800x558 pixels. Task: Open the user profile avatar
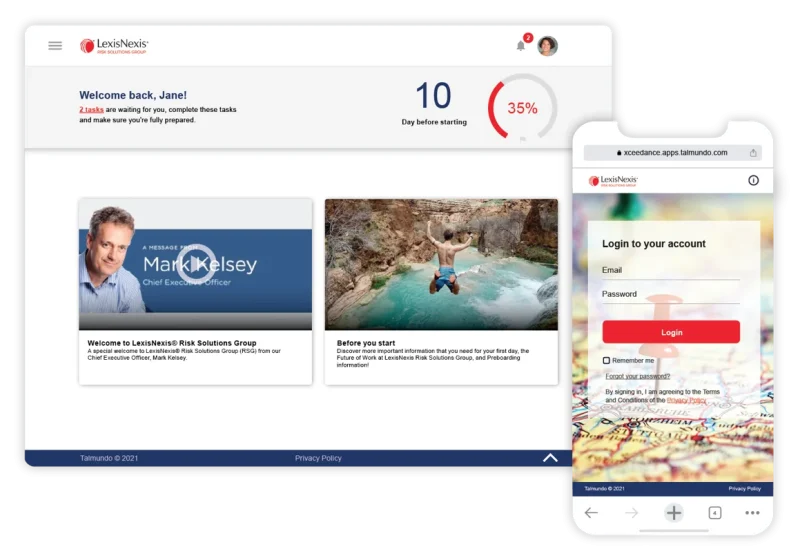pos(547,46)
